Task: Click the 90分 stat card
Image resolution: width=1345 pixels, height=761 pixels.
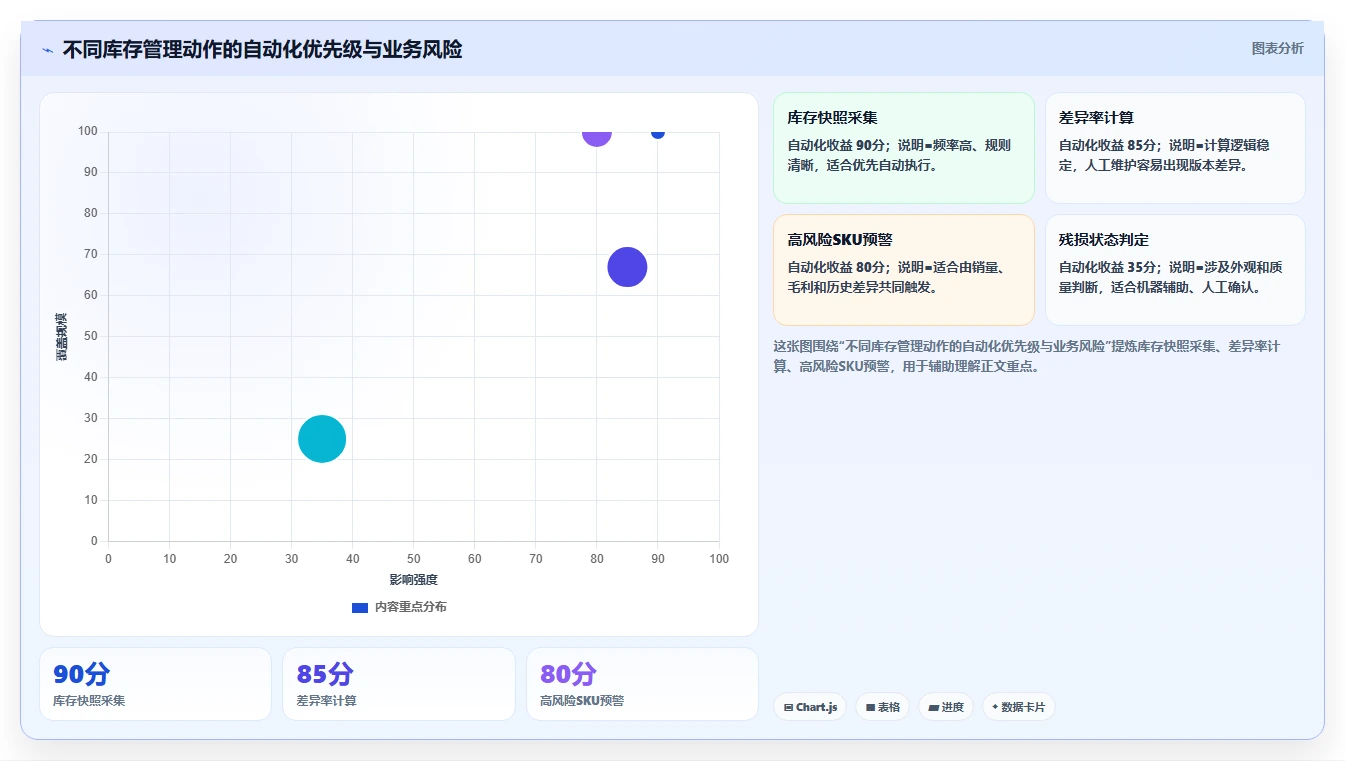Action: pyautogui.click(x=155, y=684)
